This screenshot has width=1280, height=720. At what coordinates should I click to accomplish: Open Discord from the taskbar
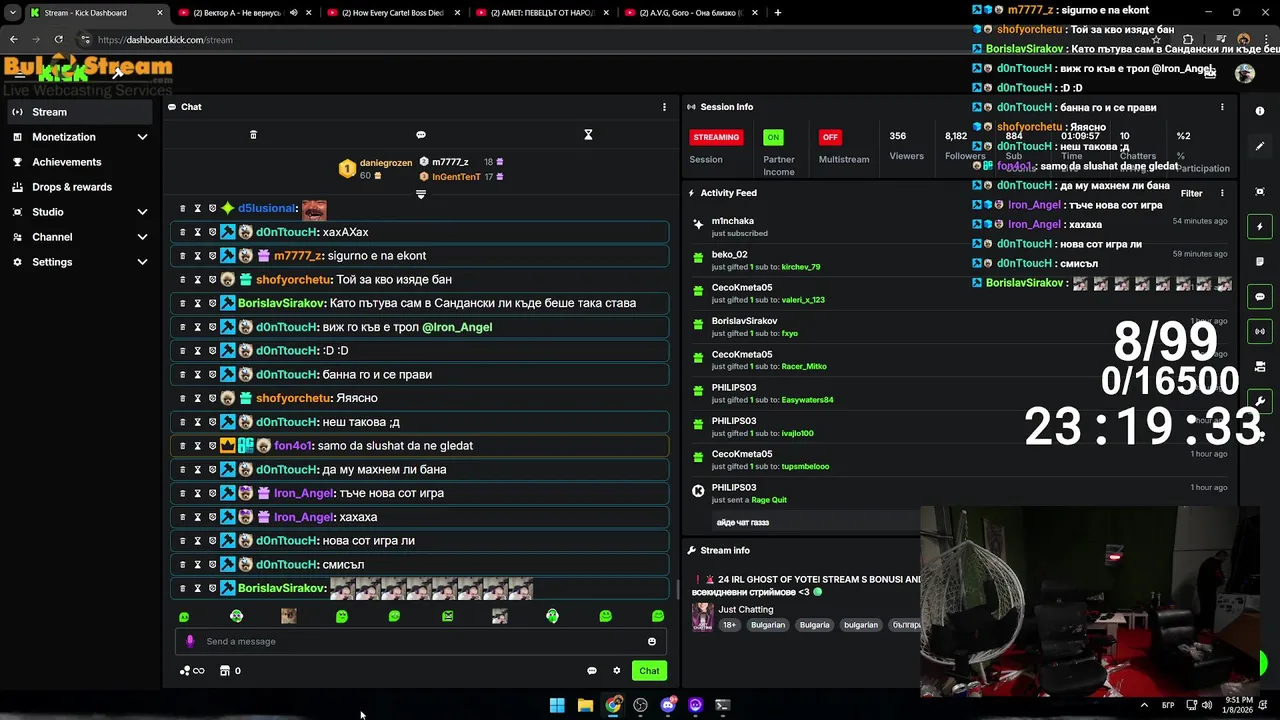[668, 705]
